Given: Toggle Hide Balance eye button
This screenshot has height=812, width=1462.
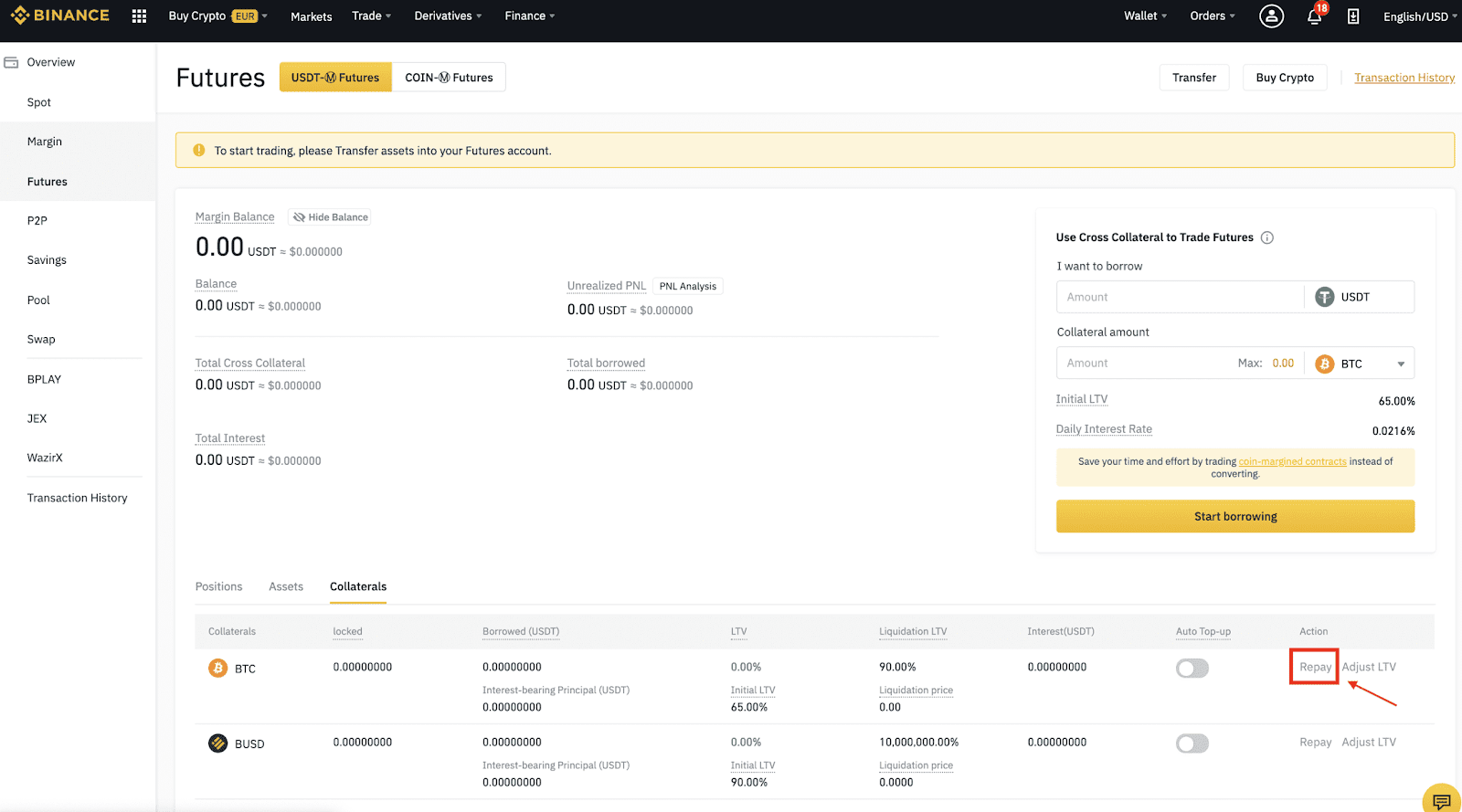Looking at the screenshot, I should point(330,217).
